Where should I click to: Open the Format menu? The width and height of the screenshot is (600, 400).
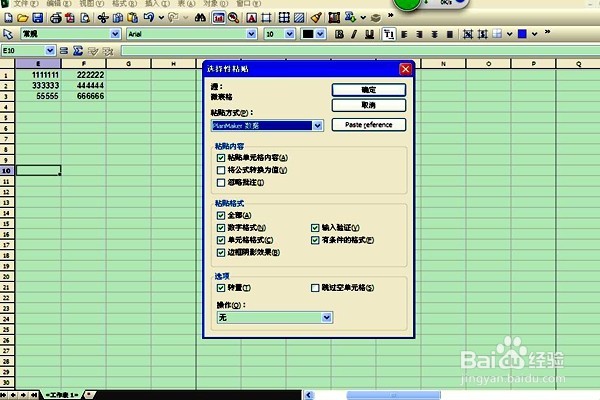pos(124,3)
